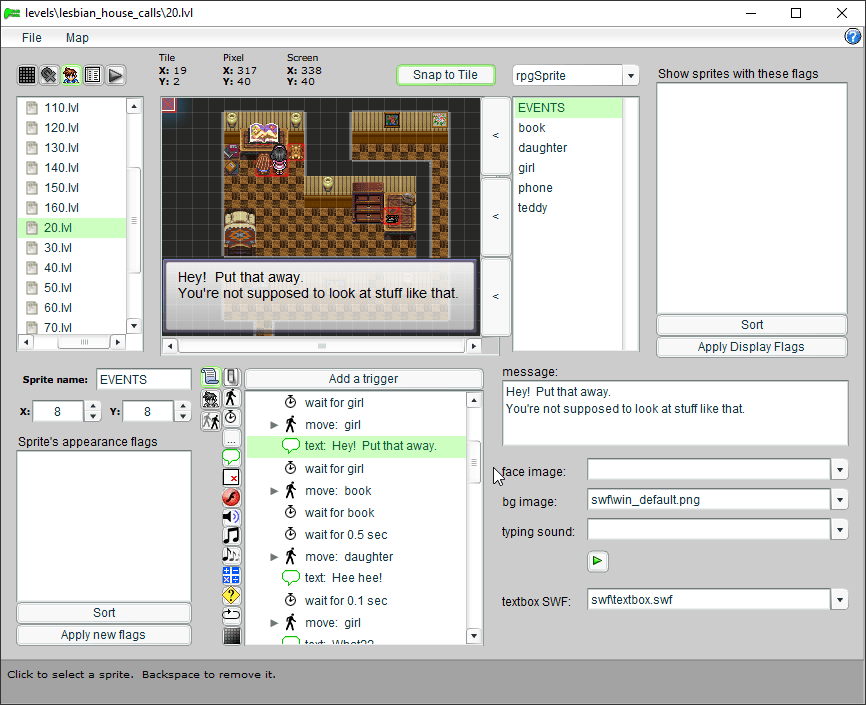Click the Apply Display Flags button
Image resolution: width=866 pixels, height=705 pixels.
tap(751, 347)
